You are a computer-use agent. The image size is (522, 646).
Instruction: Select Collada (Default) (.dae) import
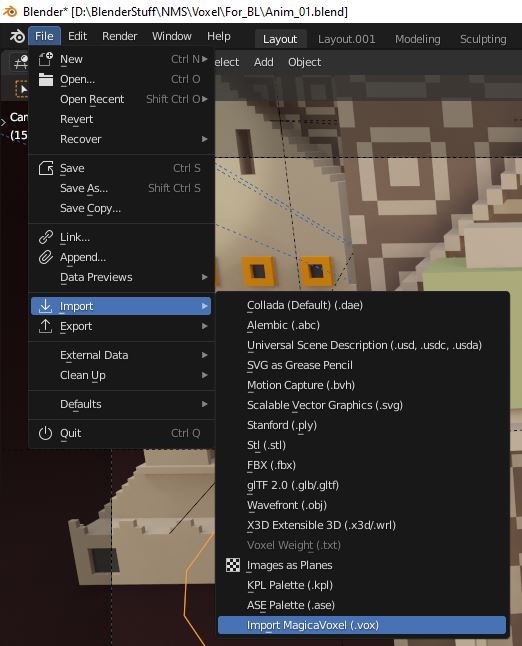point(362,305)
